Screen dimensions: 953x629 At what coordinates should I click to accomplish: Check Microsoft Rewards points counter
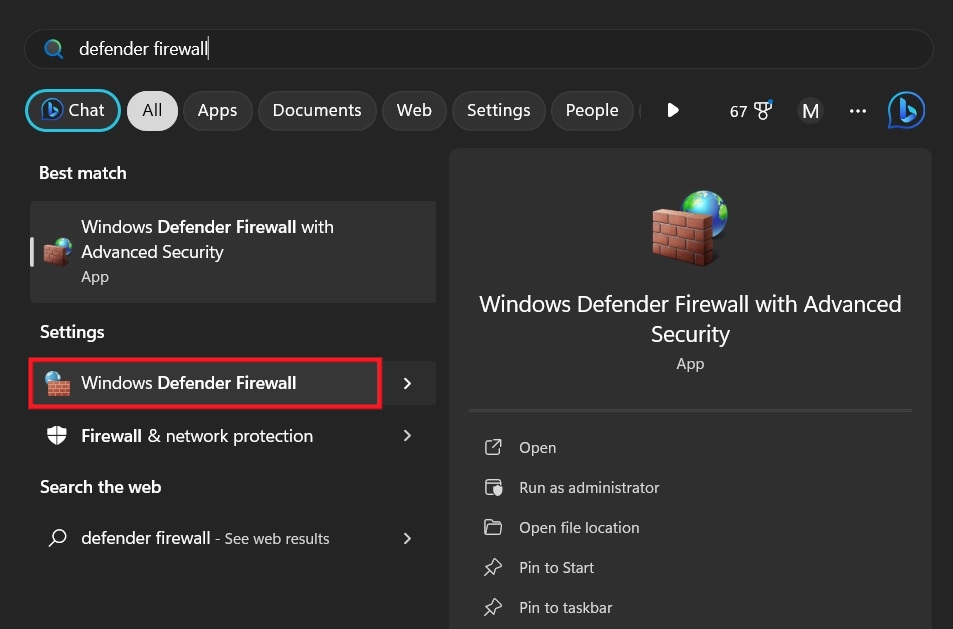pyautogui.click(x=750, y=111)
